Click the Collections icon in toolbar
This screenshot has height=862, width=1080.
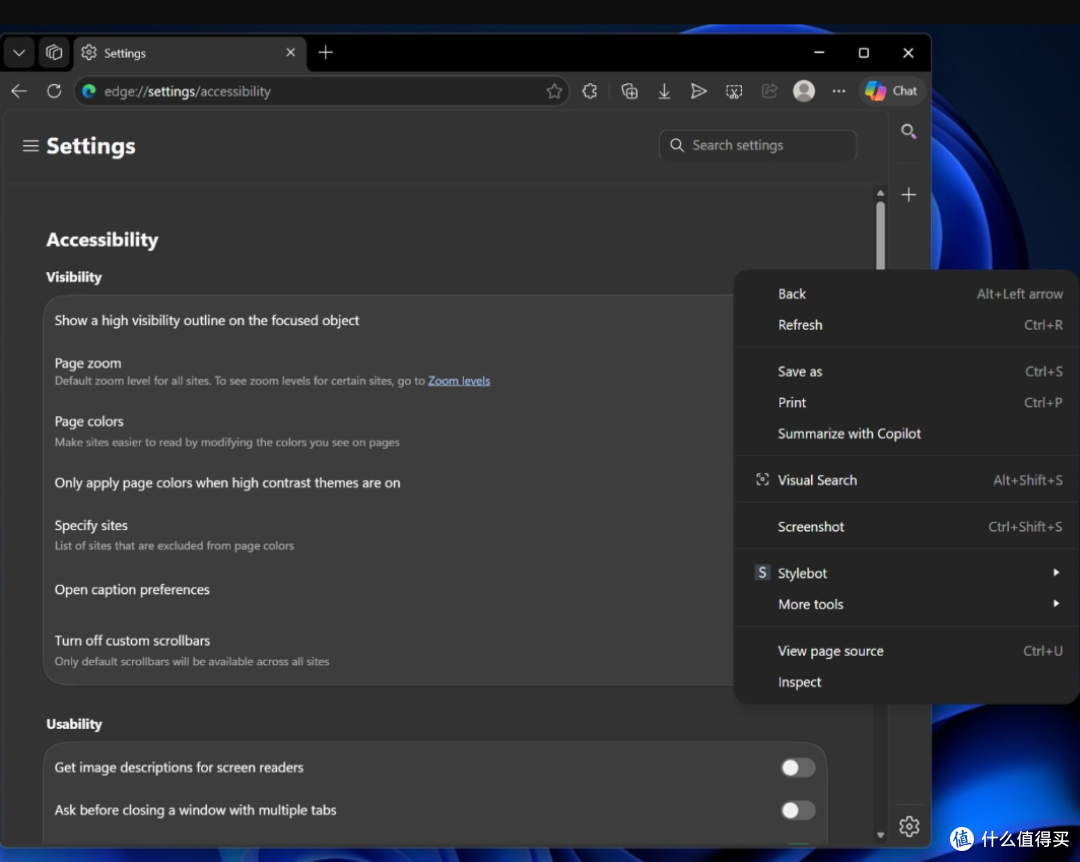click(x=629, y=91)
